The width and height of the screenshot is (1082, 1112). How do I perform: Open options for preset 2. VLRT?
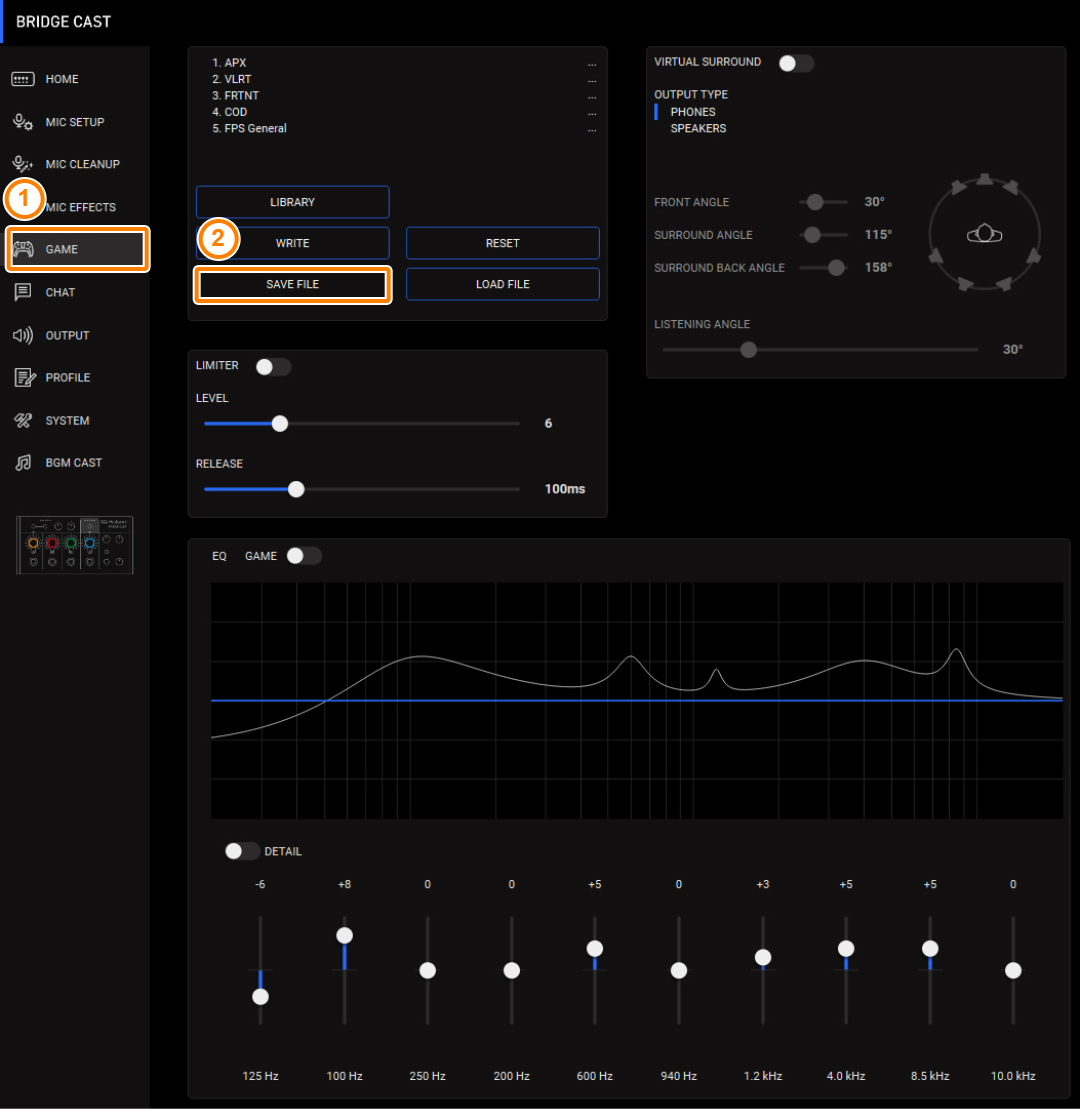[592, 80]
